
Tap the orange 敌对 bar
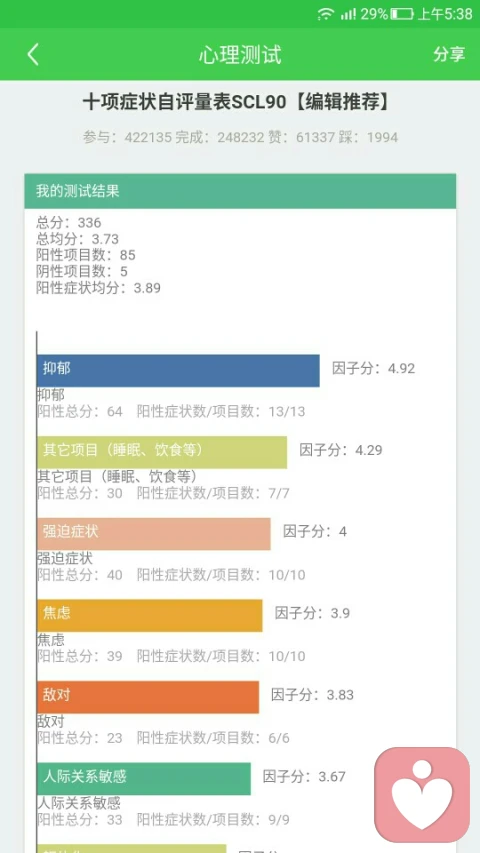coord(148,696)
